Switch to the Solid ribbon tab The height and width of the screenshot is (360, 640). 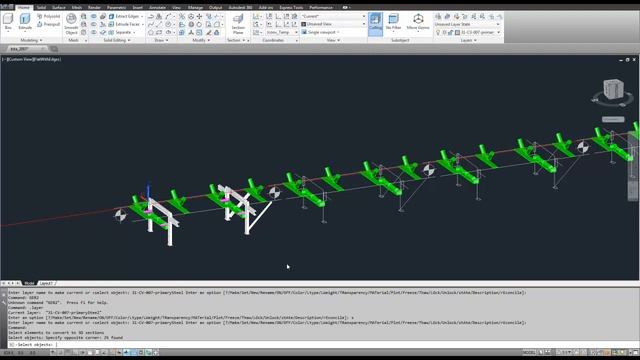coord(41,7)
